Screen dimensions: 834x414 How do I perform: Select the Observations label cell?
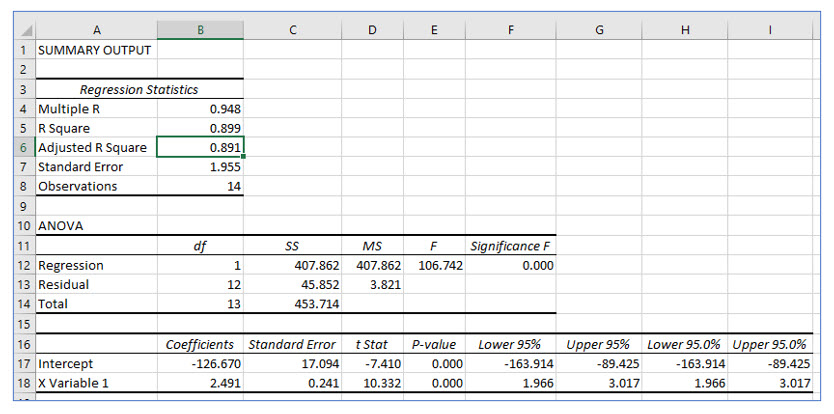pos(96,186)
